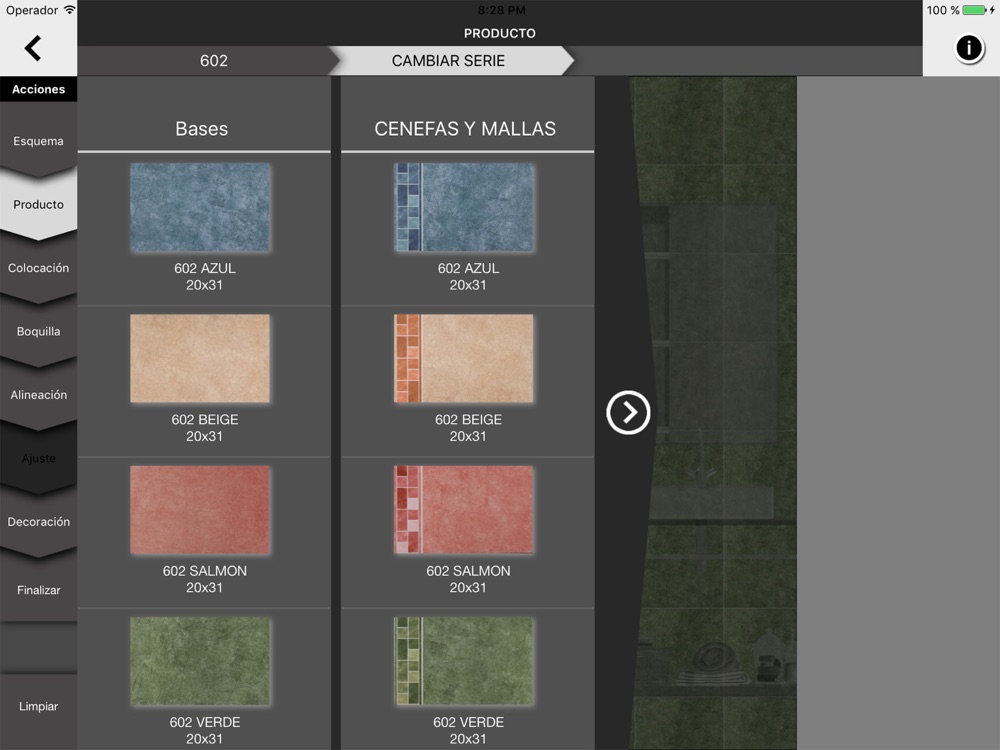Click the 602 SALMON label under Cenefas y Mallas
Image resolution: width=1000 pixels, height=750 pixels.
[x=468, y=571]
